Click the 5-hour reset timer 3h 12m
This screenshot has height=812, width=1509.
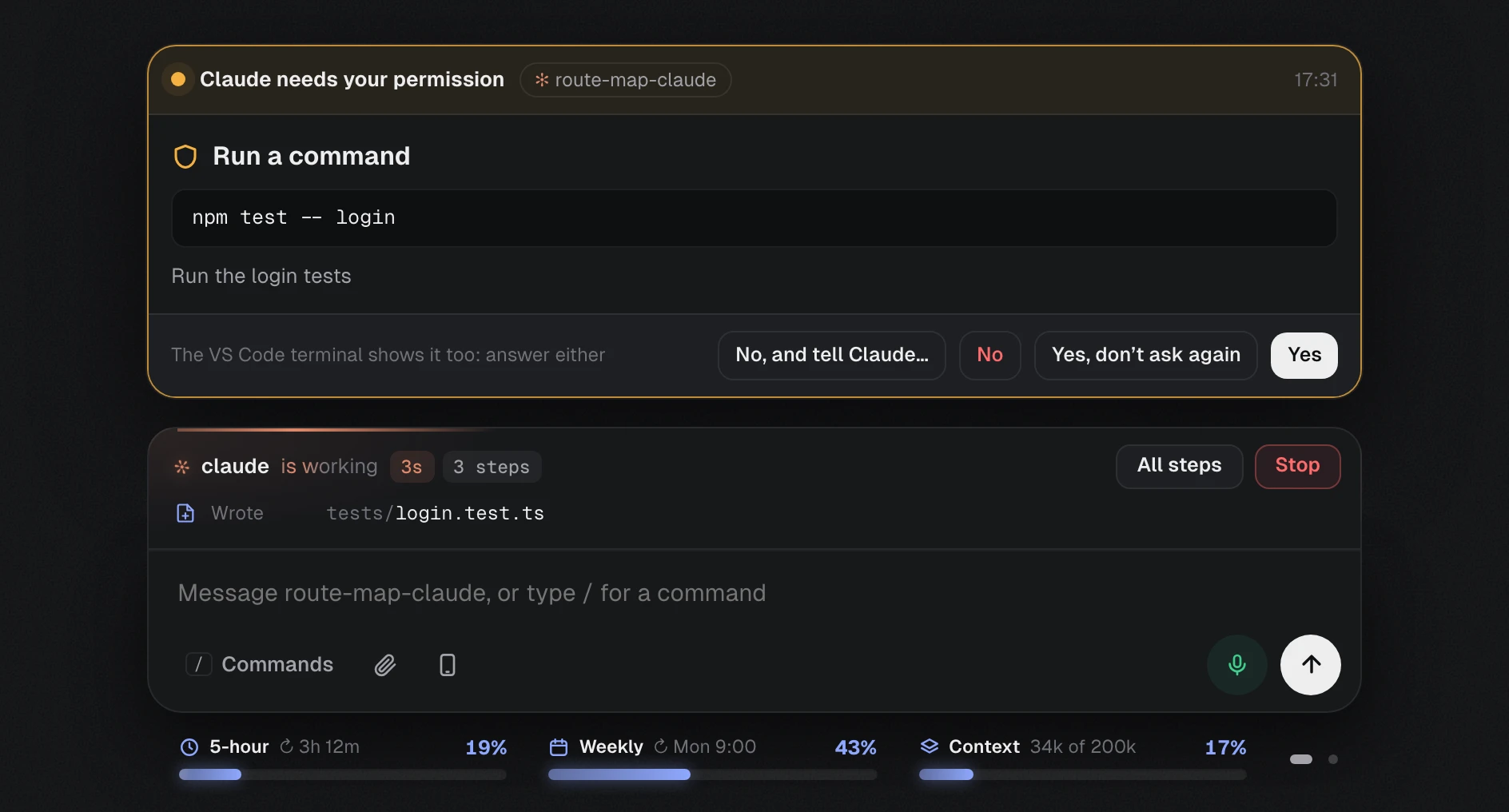coord(320,746)
